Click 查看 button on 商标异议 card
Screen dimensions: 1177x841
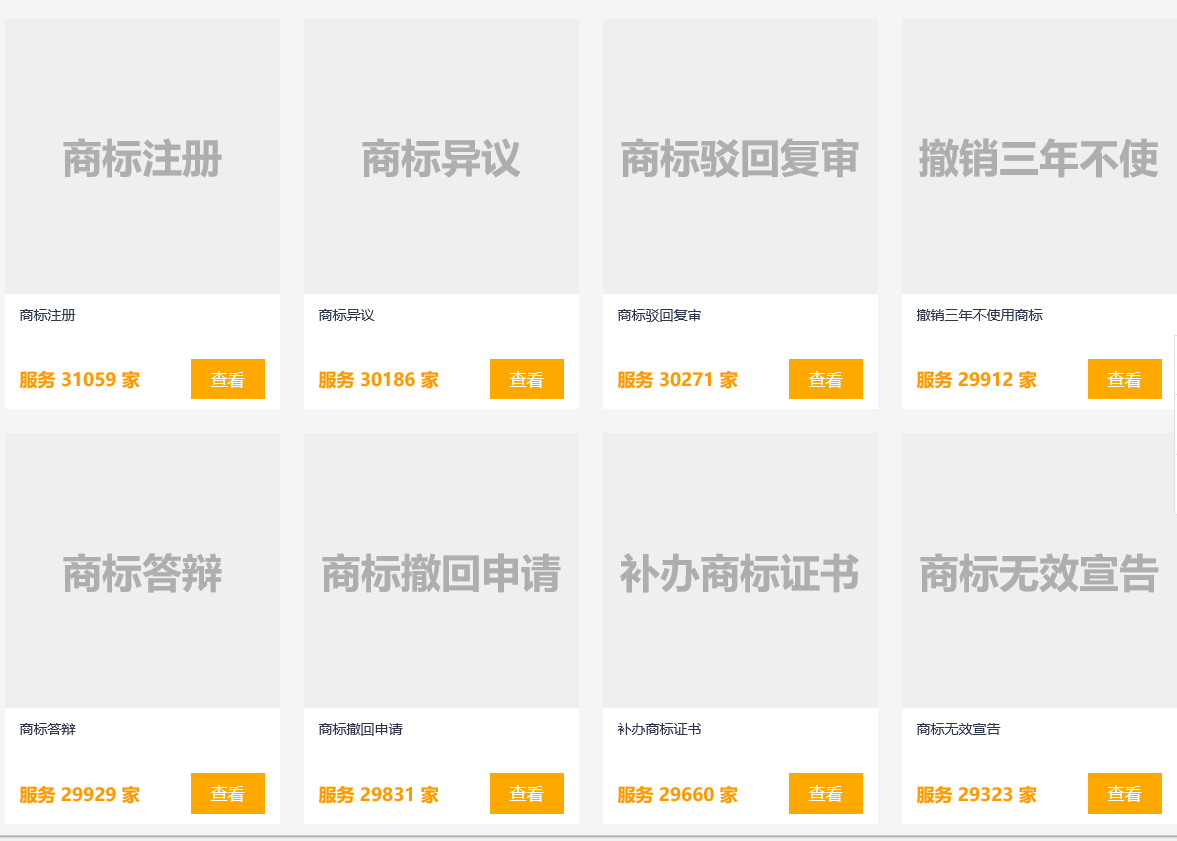[527, 379]
